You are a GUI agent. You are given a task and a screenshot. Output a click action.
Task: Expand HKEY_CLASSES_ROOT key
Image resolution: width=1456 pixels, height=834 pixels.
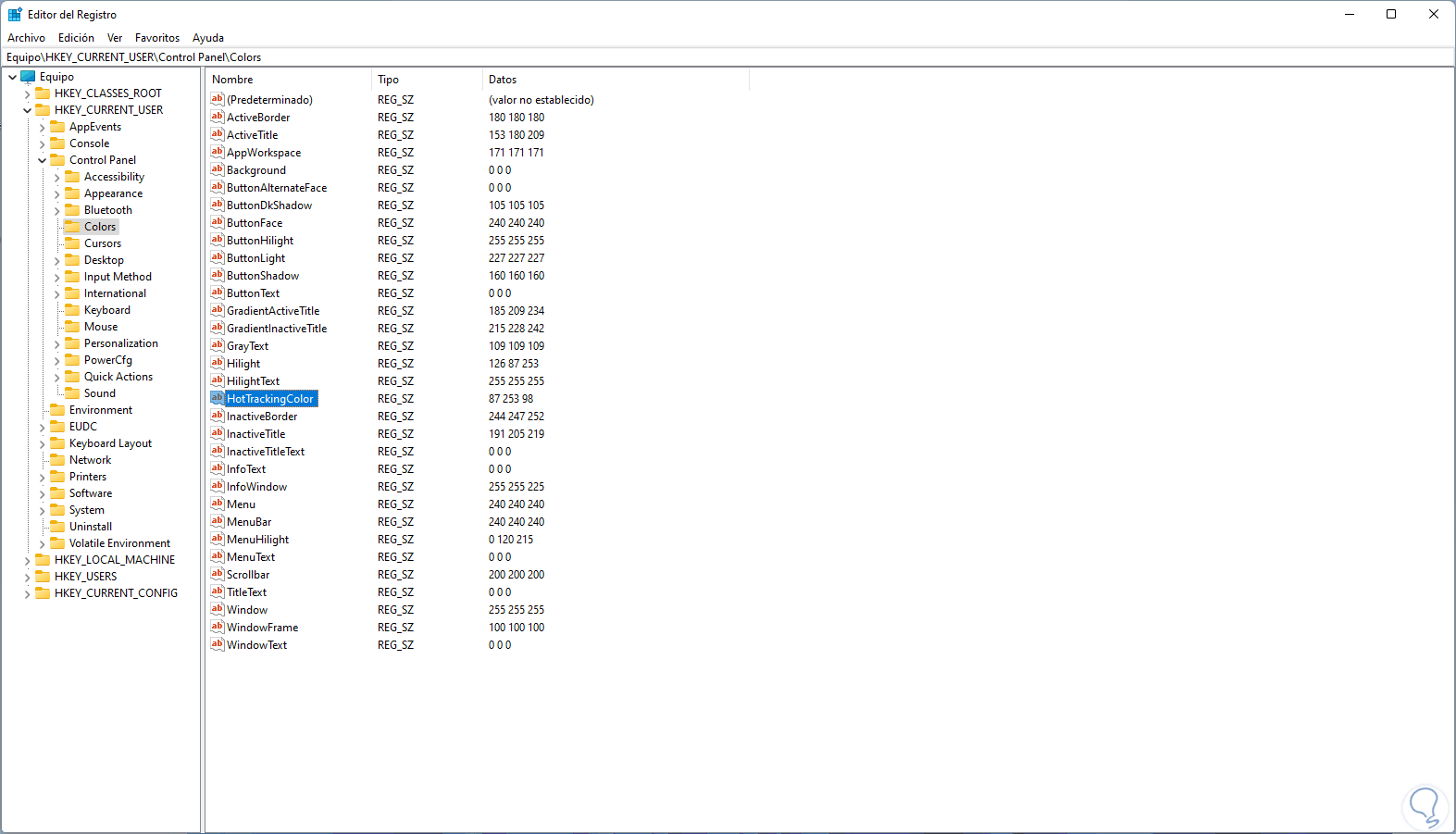pyautogui.click(x=27, y=94)
